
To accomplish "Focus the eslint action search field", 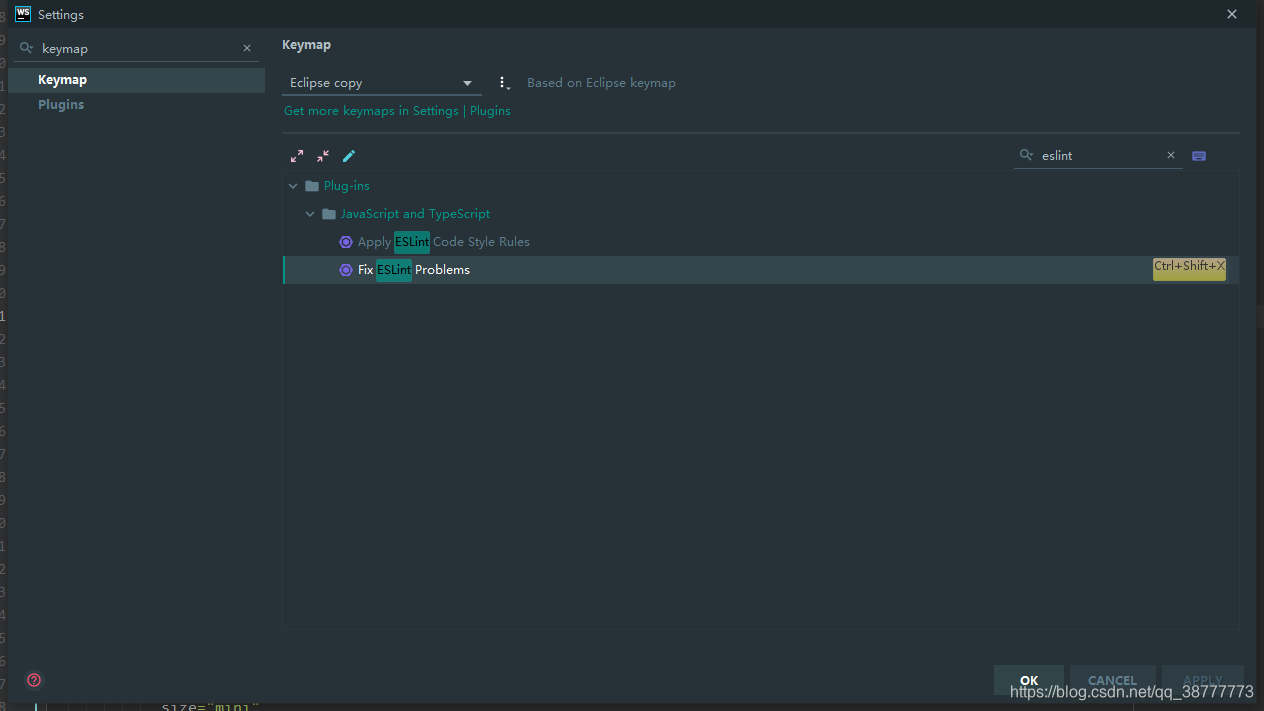I will click(1100, 155).
